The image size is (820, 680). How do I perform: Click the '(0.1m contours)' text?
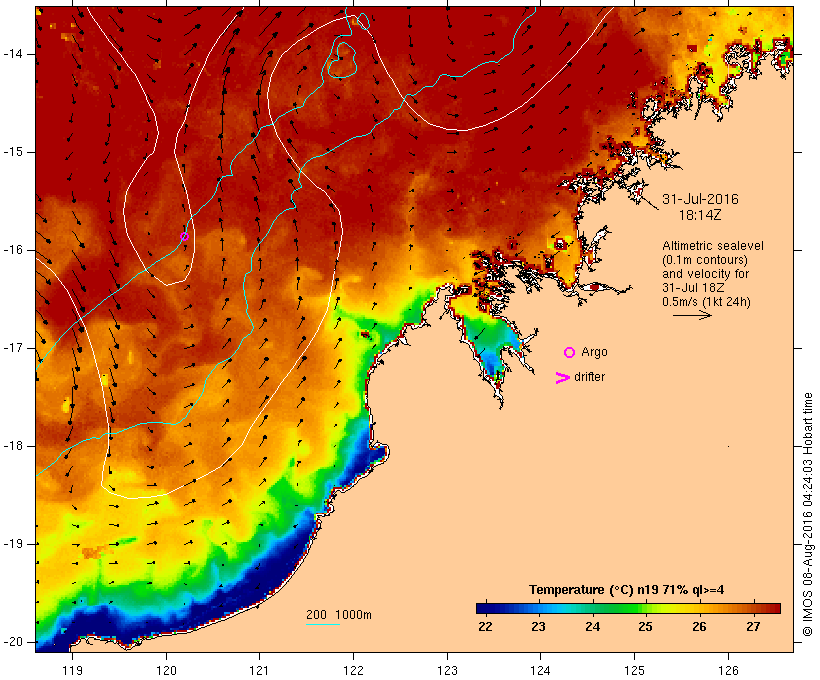click(x=705, y=260)
